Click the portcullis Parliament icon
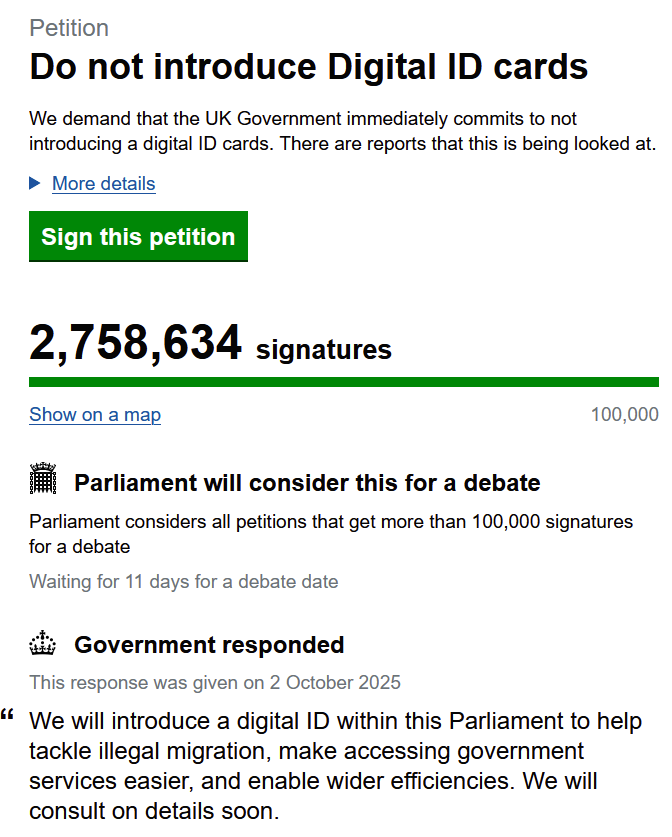Viewport: 672px width, 837px height. (44, 481)
